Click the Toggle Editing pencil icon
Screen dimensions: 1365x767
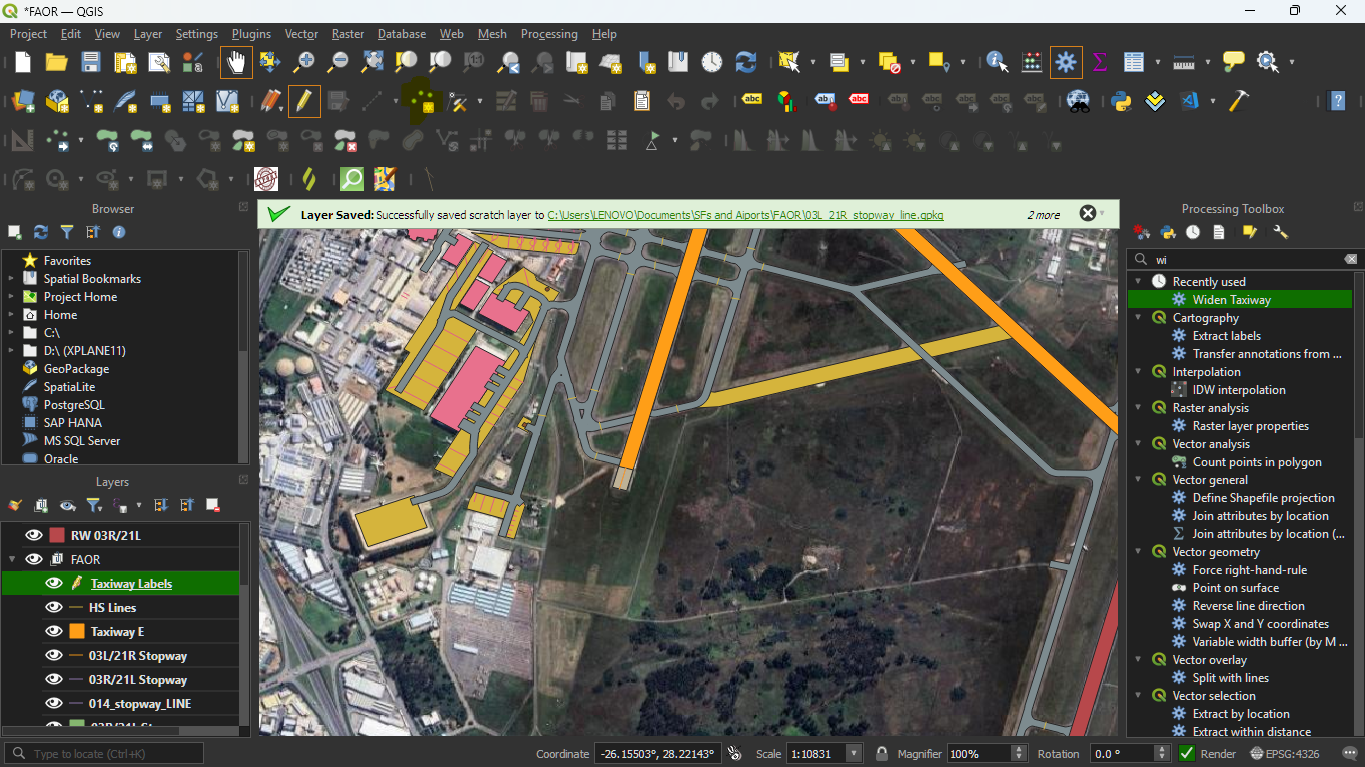click(x=304, y=101)
